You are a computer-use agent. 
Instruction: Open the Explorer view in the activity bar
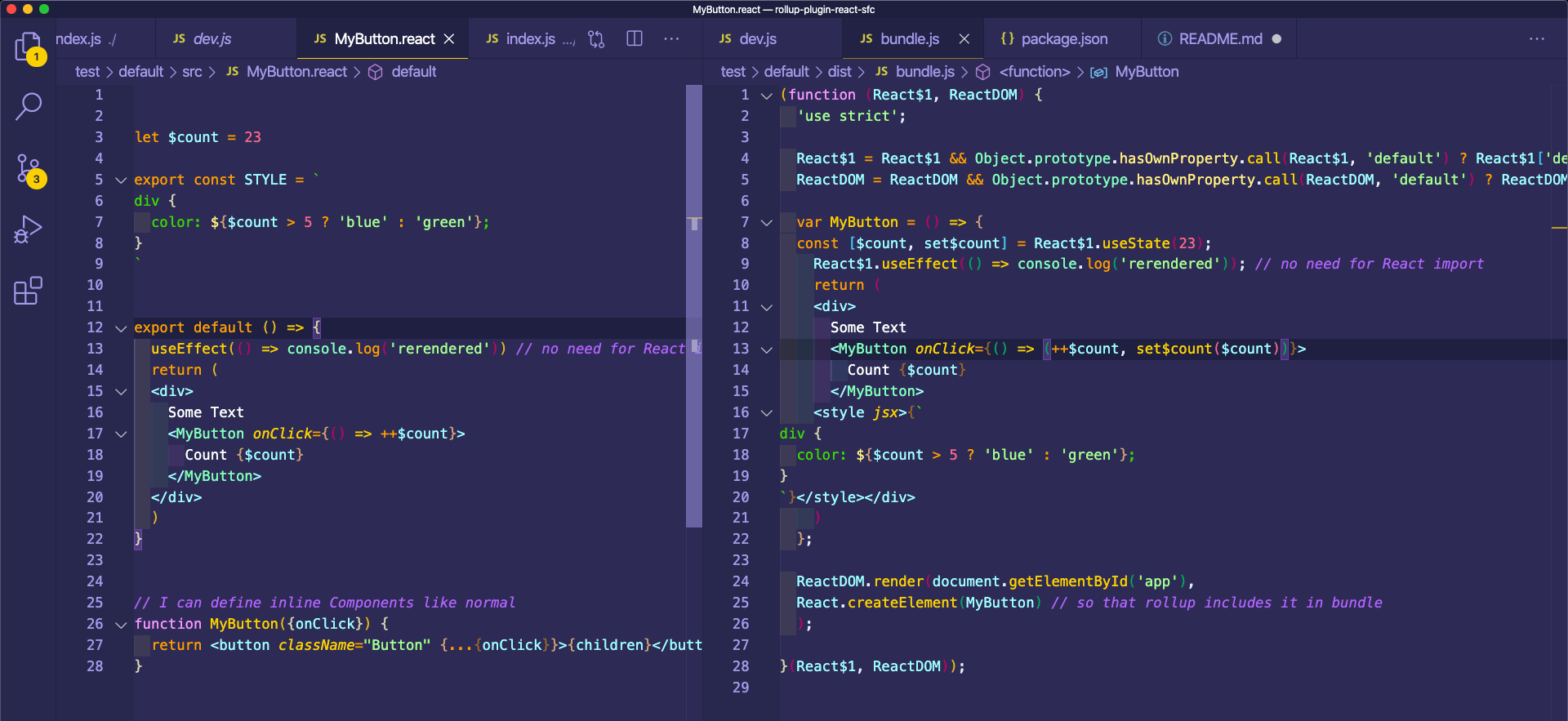pyautogui.click(x=29, y=47)
